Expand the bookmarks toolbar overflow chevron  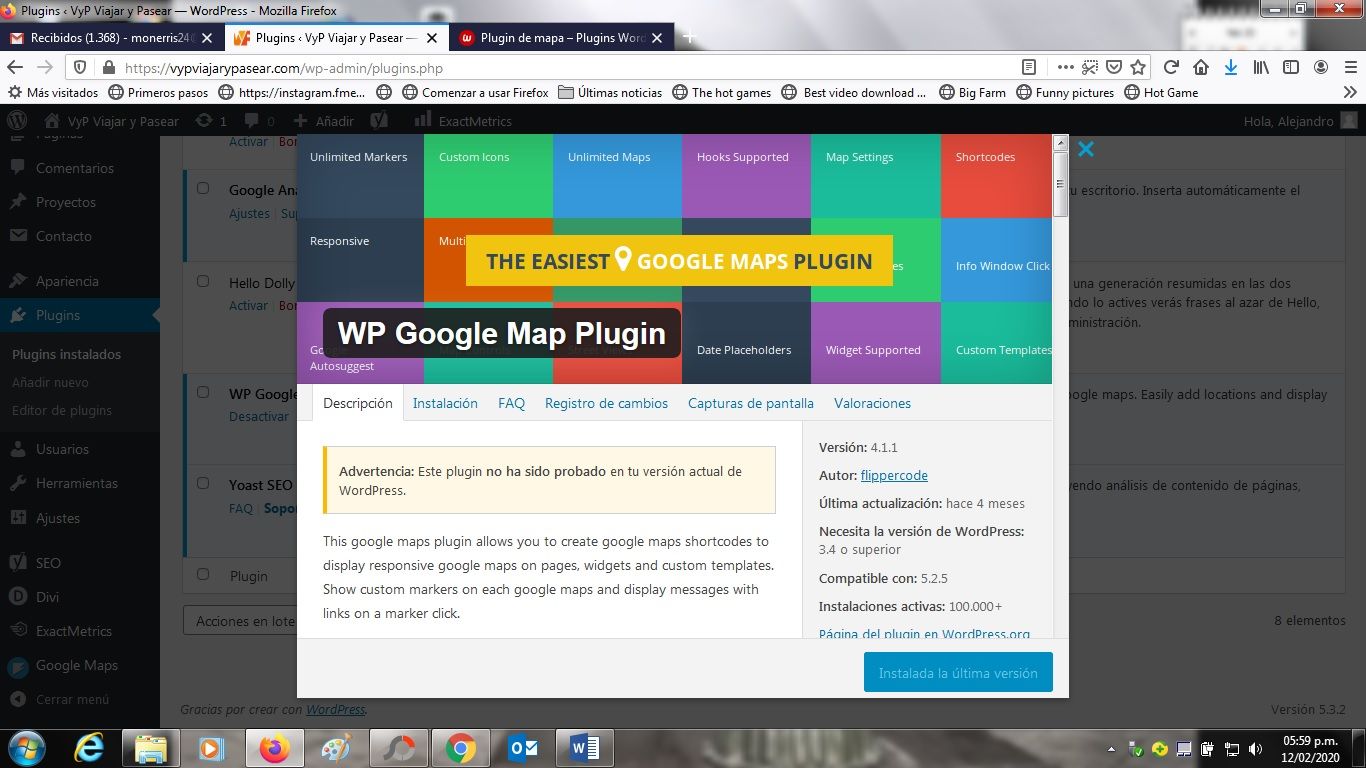pyautogui.click(x=1350, y=92)
